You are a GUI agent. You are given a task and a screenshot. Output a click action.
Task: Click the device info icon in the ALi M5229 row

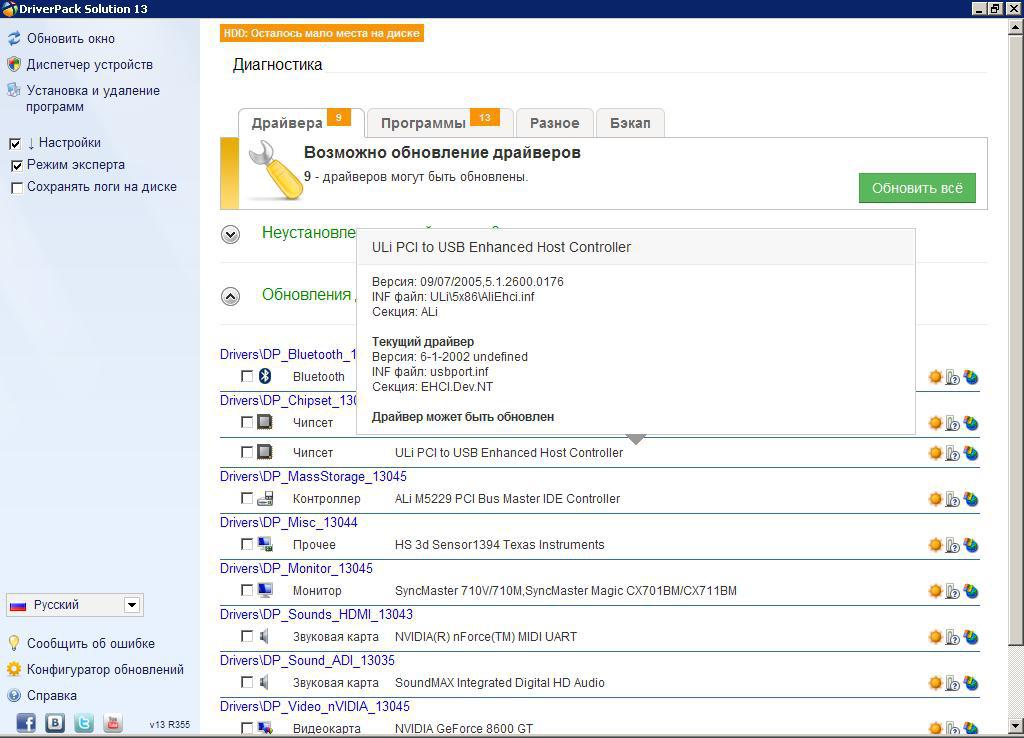(x=953, y=500)
